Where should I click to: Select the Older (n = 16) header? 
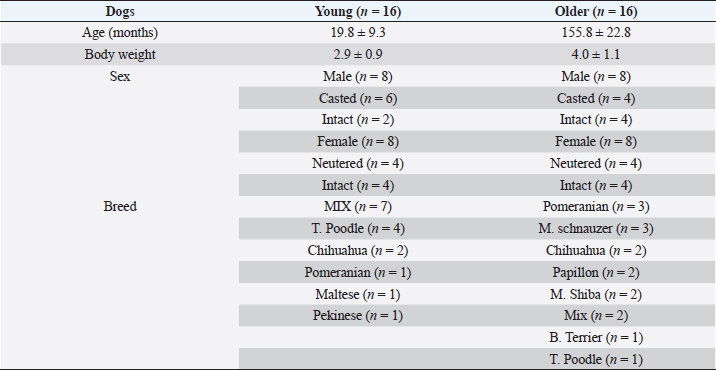tap(596, 11)
